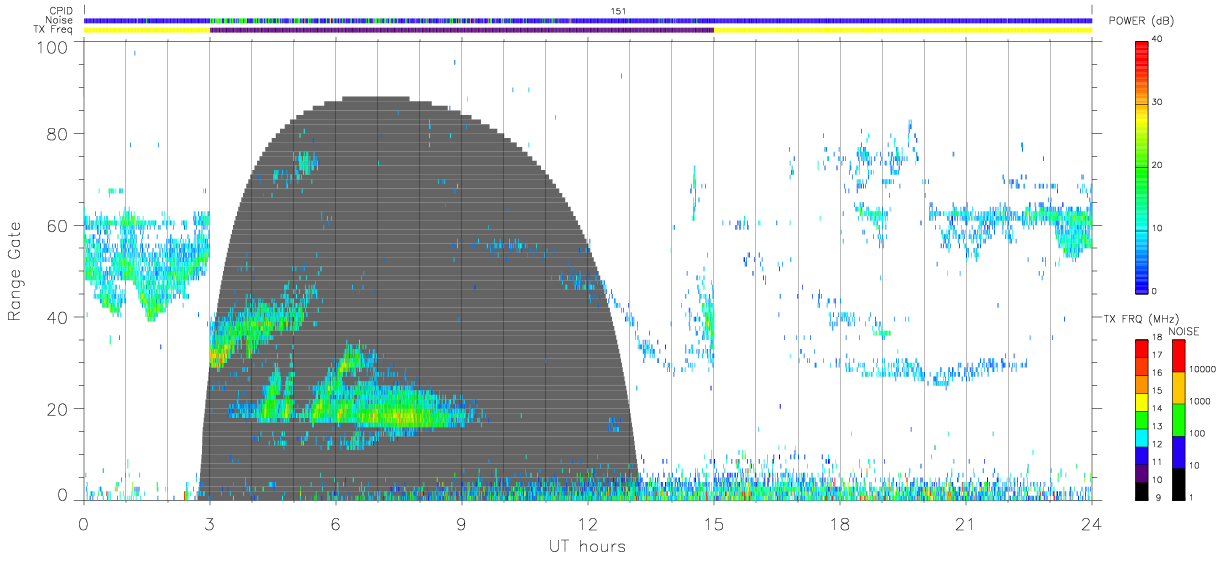This screenshot has width=1228, height=567.
Task: Click the 9 UT hour tick label
Action: coord(462,524)
